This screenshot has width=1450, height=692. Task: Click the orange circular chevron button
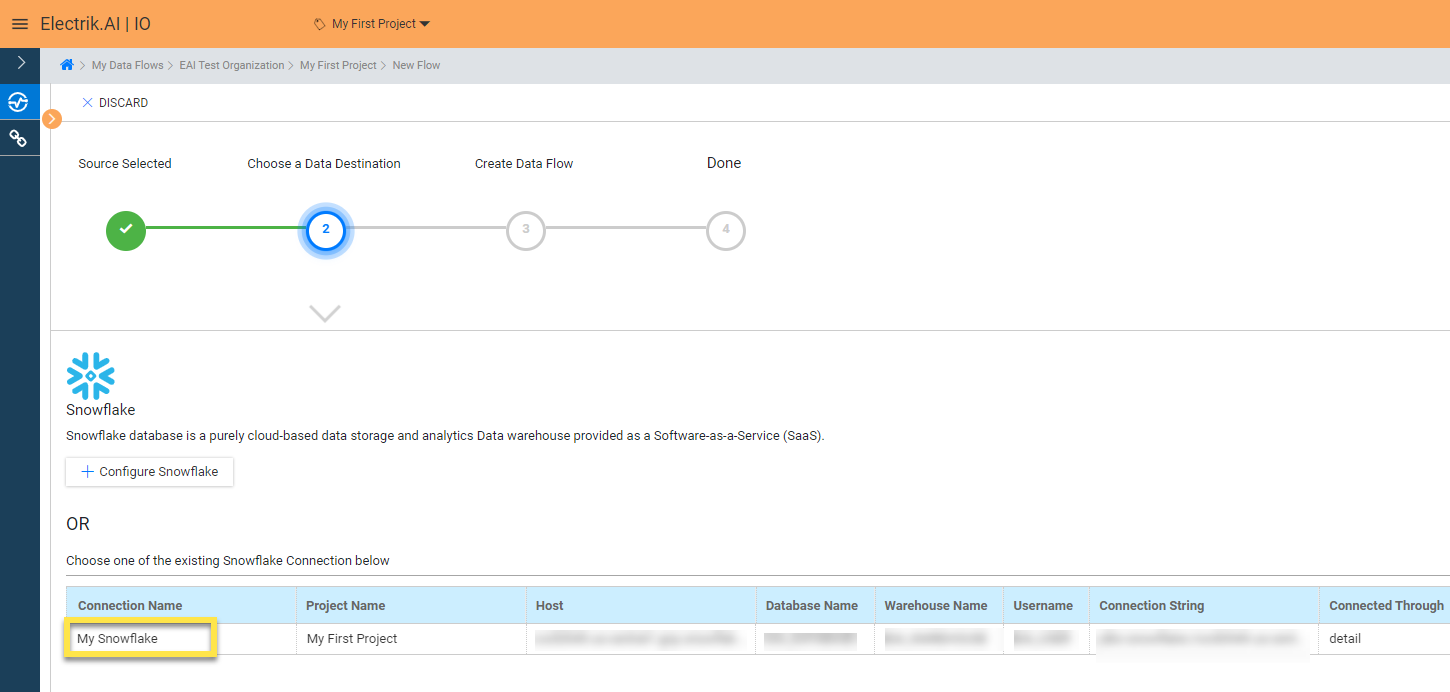[x=51, y=118]
